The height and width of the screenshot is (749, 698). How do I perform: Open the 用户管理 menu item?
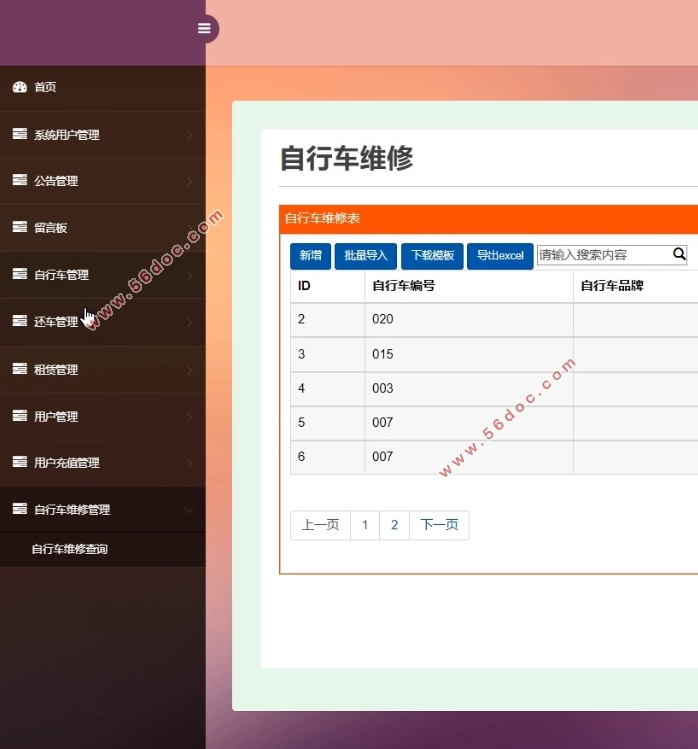[103, 417]
